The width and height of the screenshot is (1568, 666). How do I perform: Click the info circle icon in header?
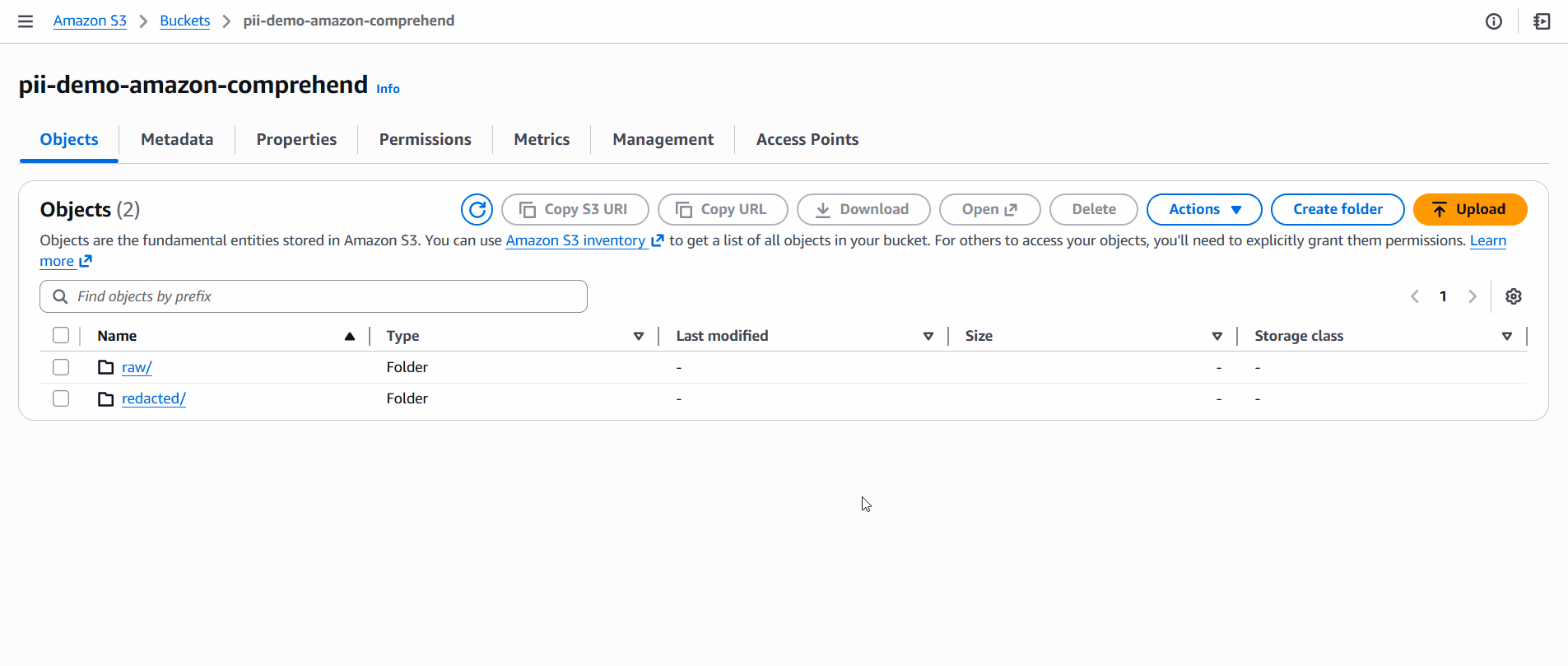click(1494, 21)
